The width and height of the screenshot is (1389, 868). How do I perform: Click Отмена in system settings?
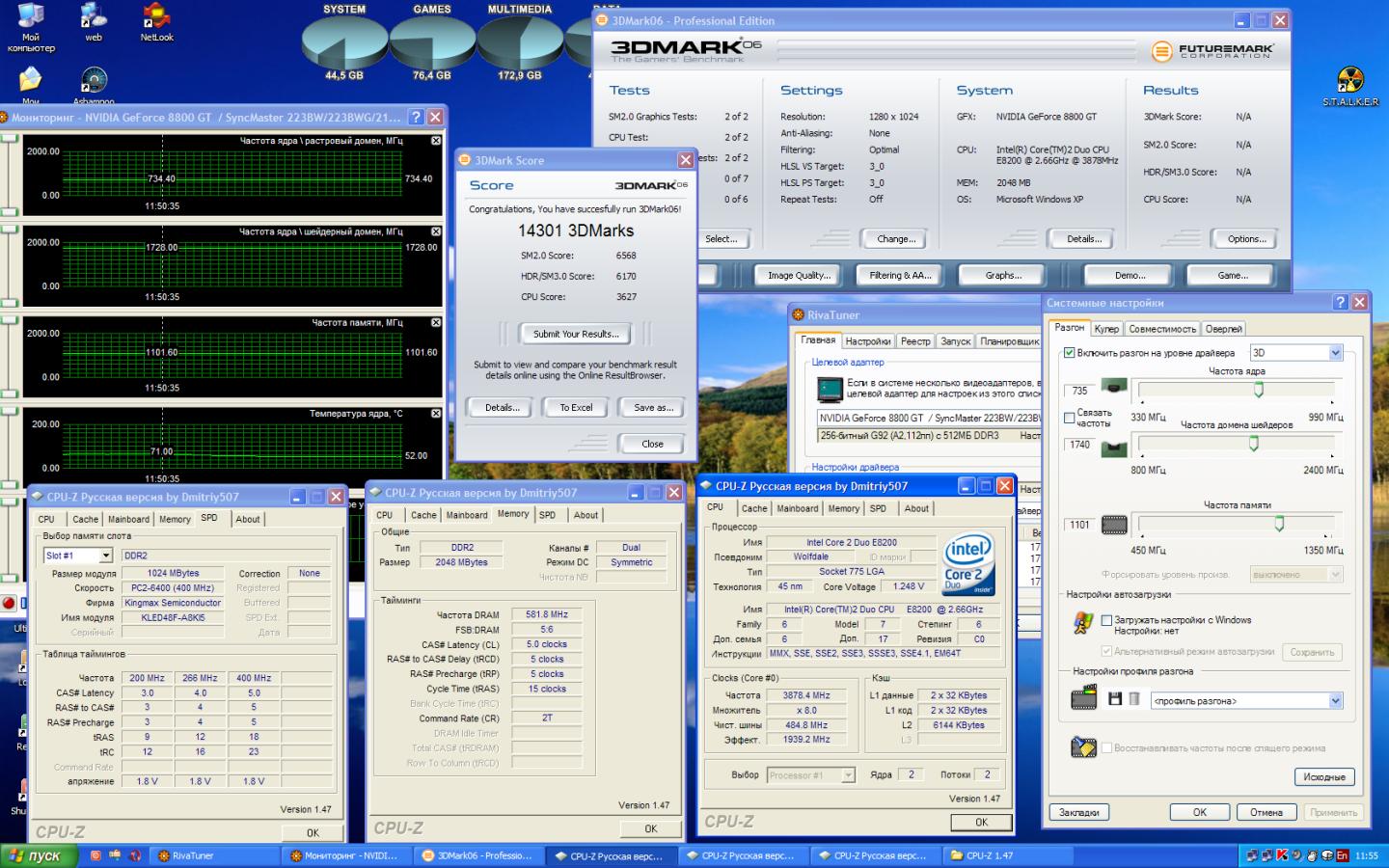click(1266, 812)
